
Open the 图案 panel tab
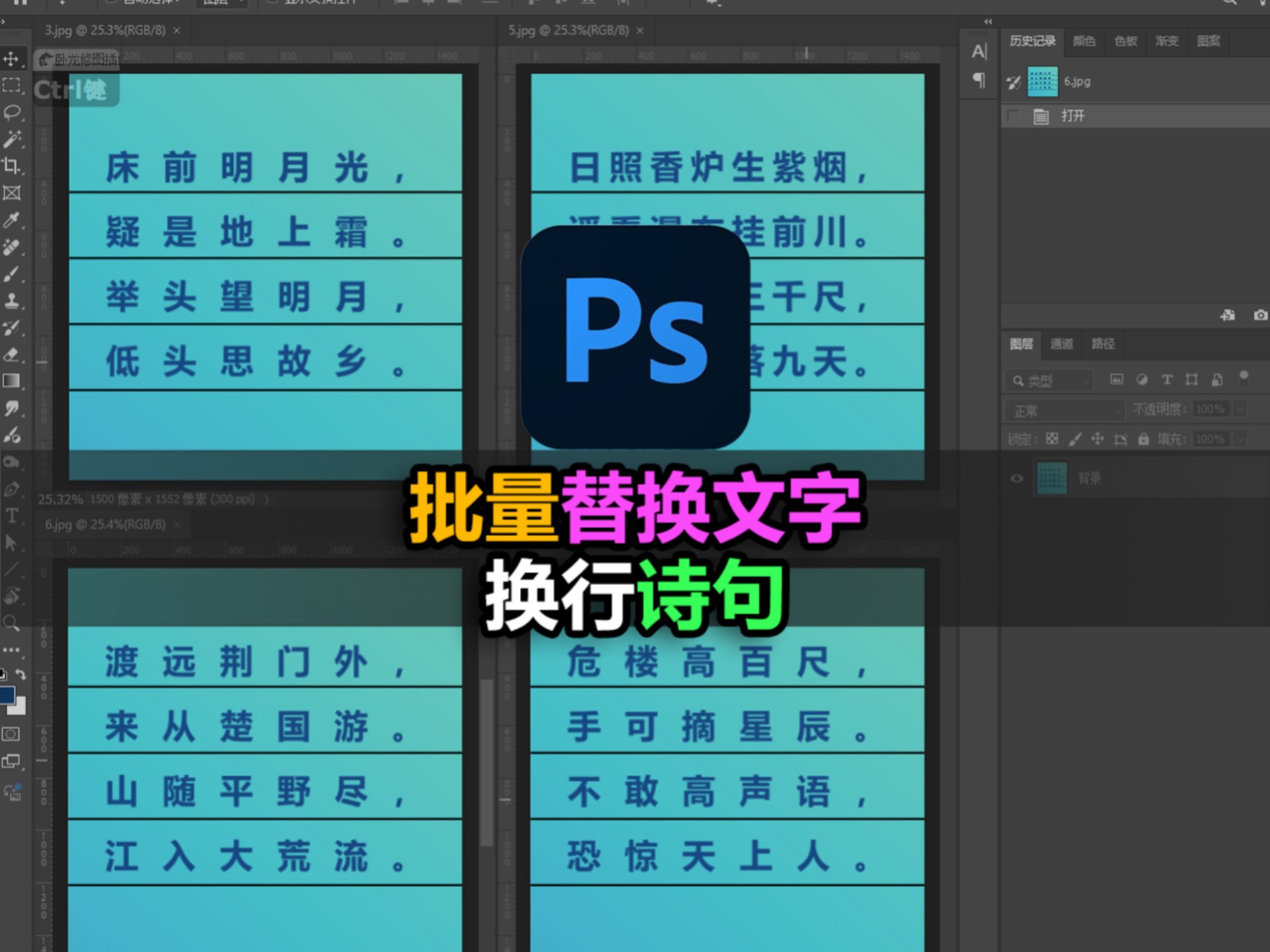point(1208,41)
